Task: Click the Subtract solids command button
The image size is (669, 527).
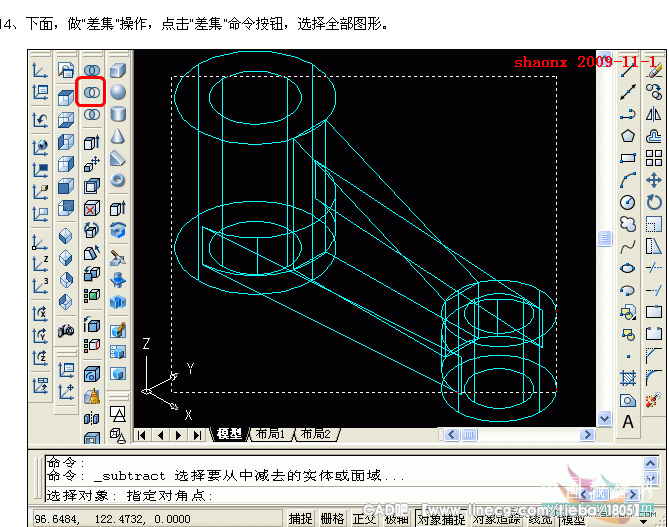Action: coord(91,92)
